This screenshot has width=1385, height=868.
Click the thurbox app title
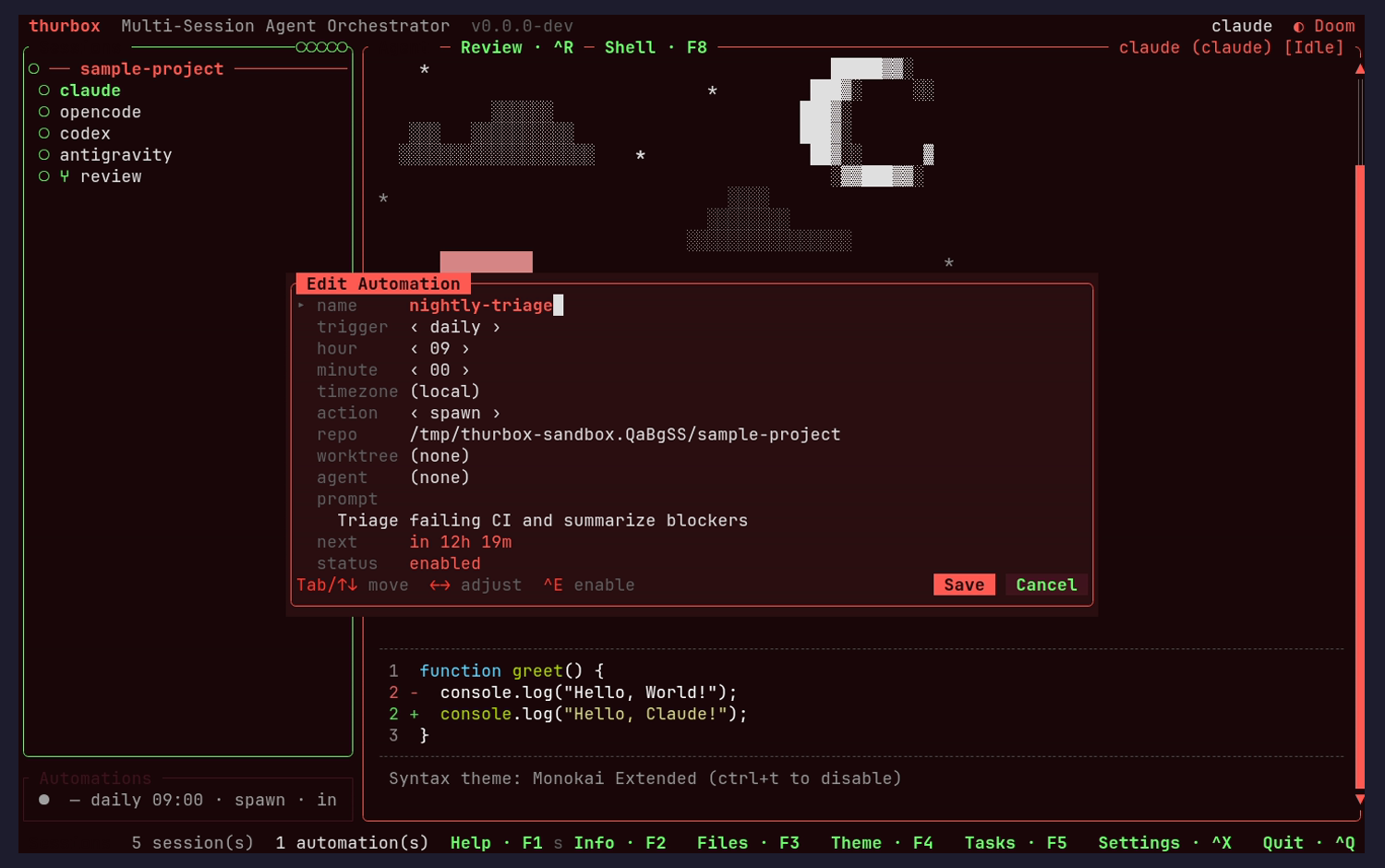click(x=65, y=26)
